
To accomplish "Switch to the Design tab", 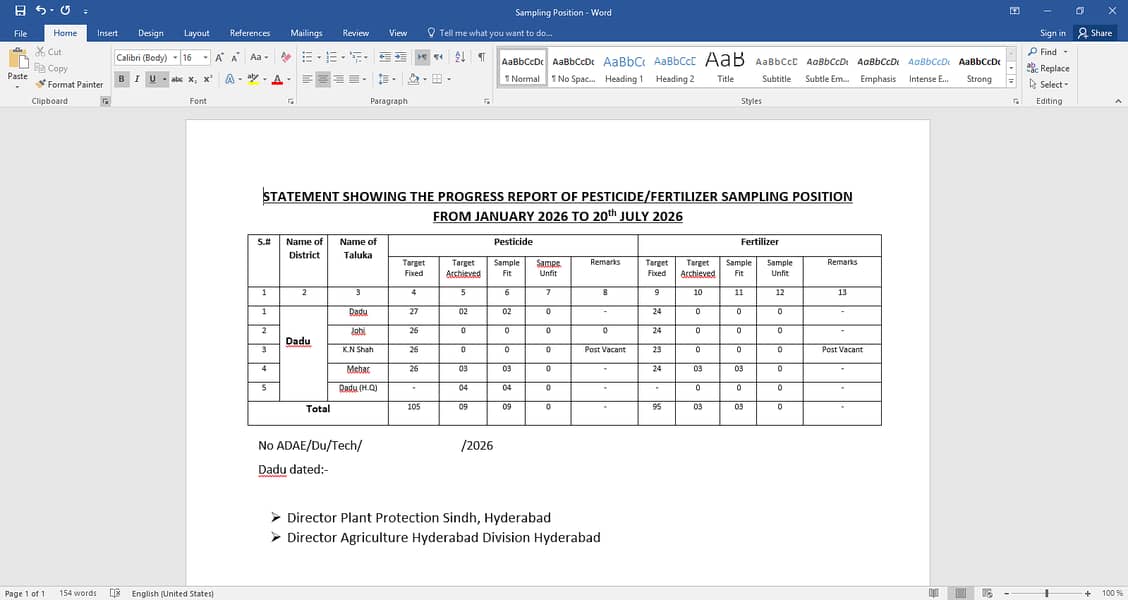I will (150, 33).
